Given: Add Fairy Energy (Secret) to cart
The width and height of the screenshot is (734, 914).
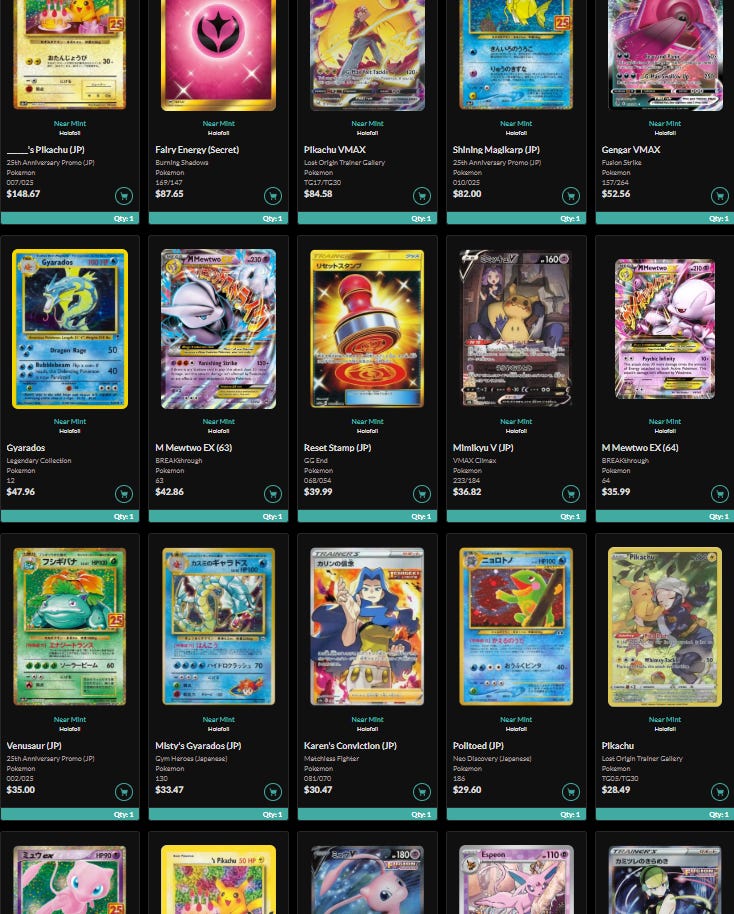Looking at the screenshot, I should pos(273,196).
